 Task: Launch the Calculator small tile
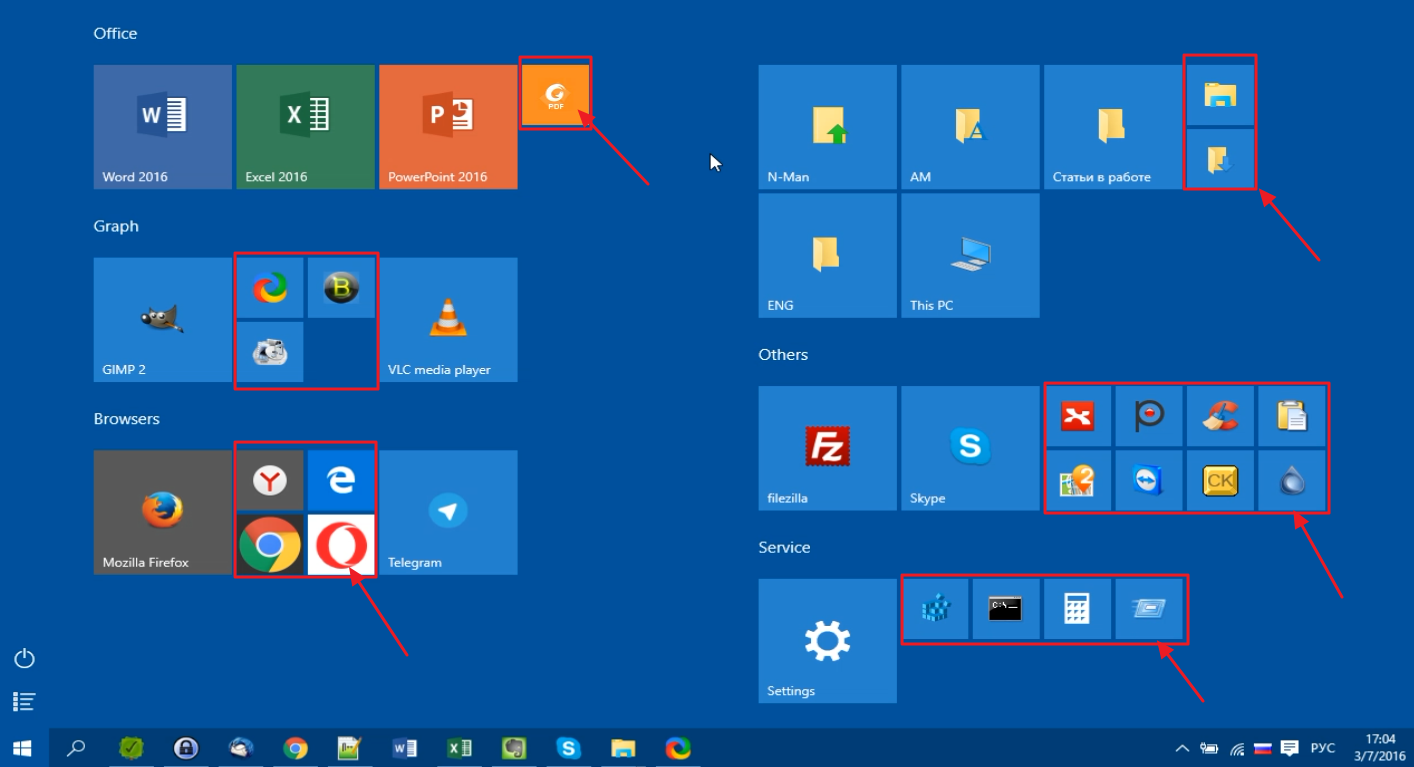pyautogui.click(x=1077, y=608)
